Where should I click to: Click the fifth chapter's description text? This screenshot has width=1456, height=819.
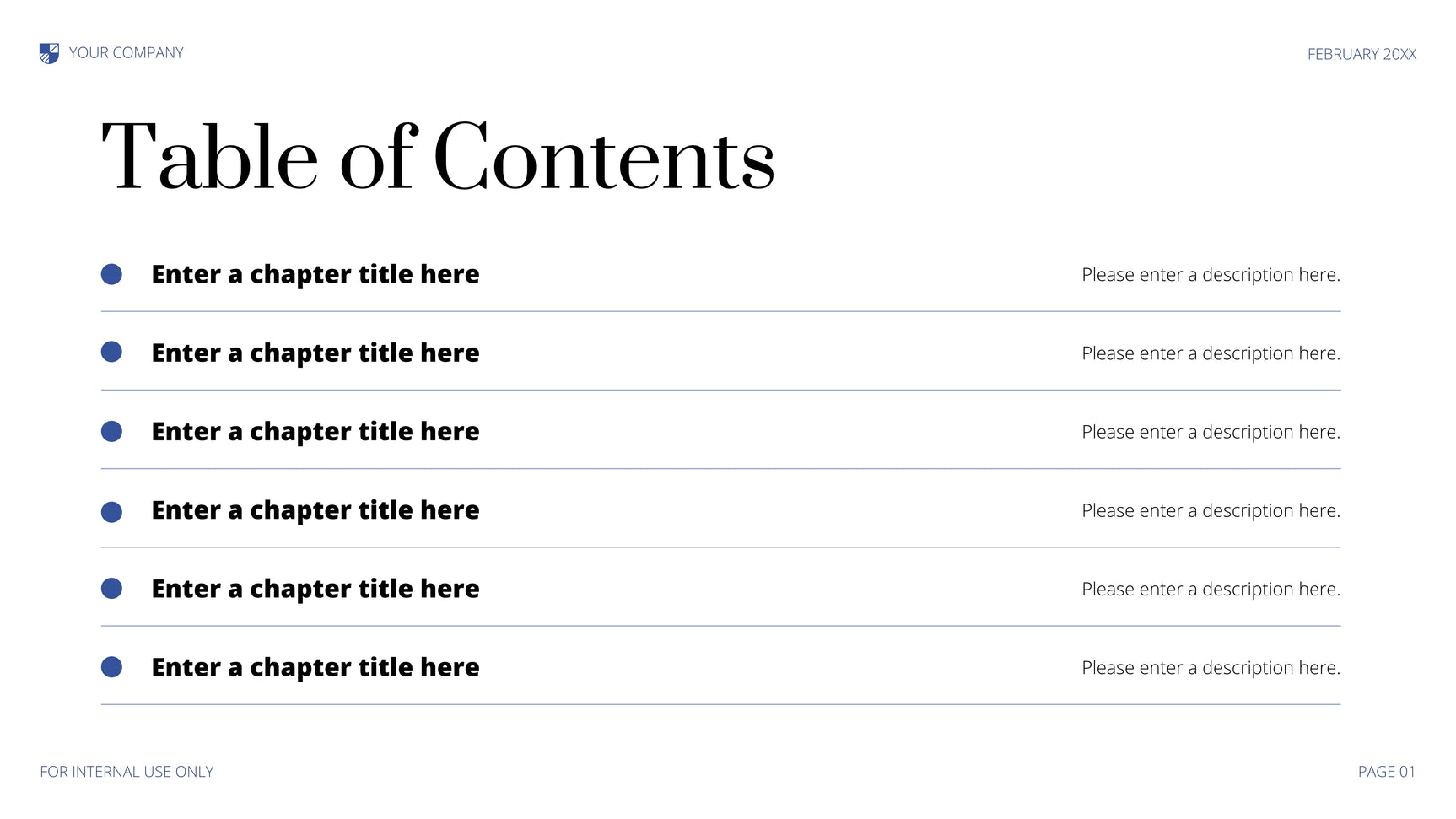click(x=1211, y=590)
